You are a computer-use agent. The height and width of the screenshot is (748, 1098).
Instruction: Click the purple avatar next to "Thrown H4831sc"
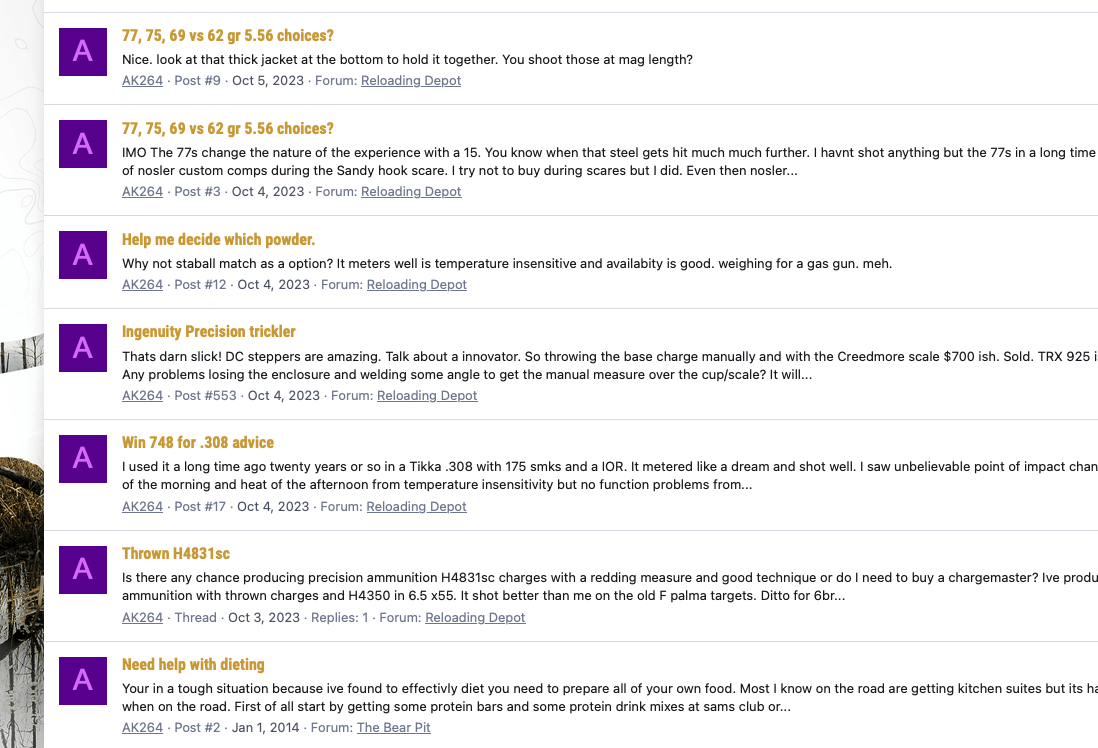pyautogui.click(x=83, y=569)
